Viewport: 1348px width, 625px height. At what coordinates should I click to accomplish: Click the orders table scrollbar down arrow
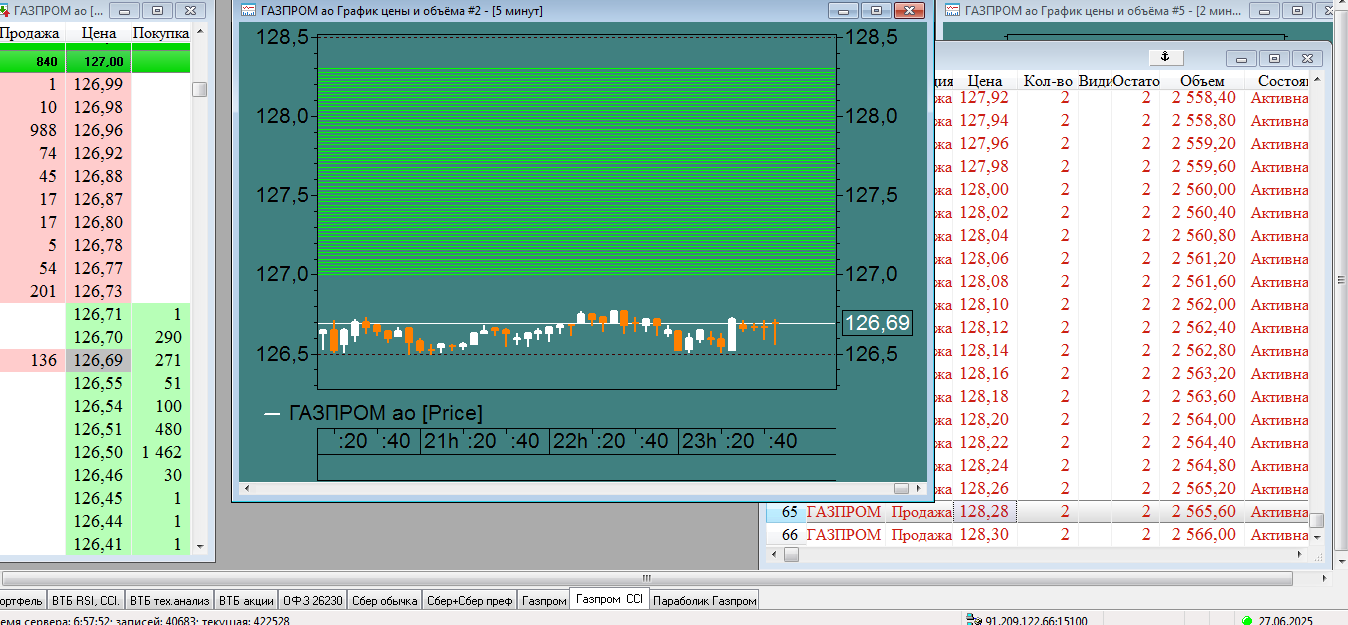coord(1317,537)
